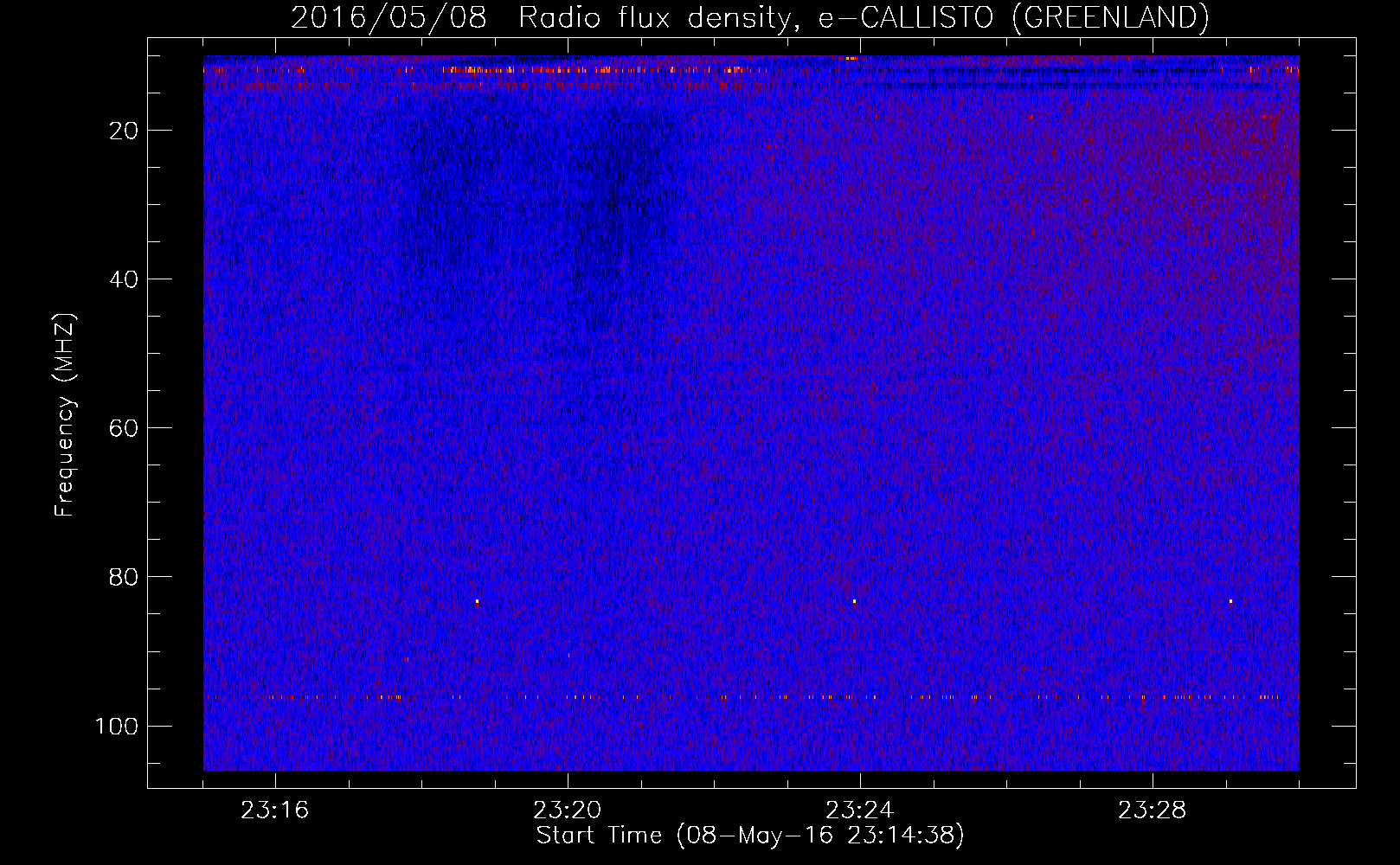Click the '23:24' time tick label
The image size is (1400, 865).
coord(860,811)
